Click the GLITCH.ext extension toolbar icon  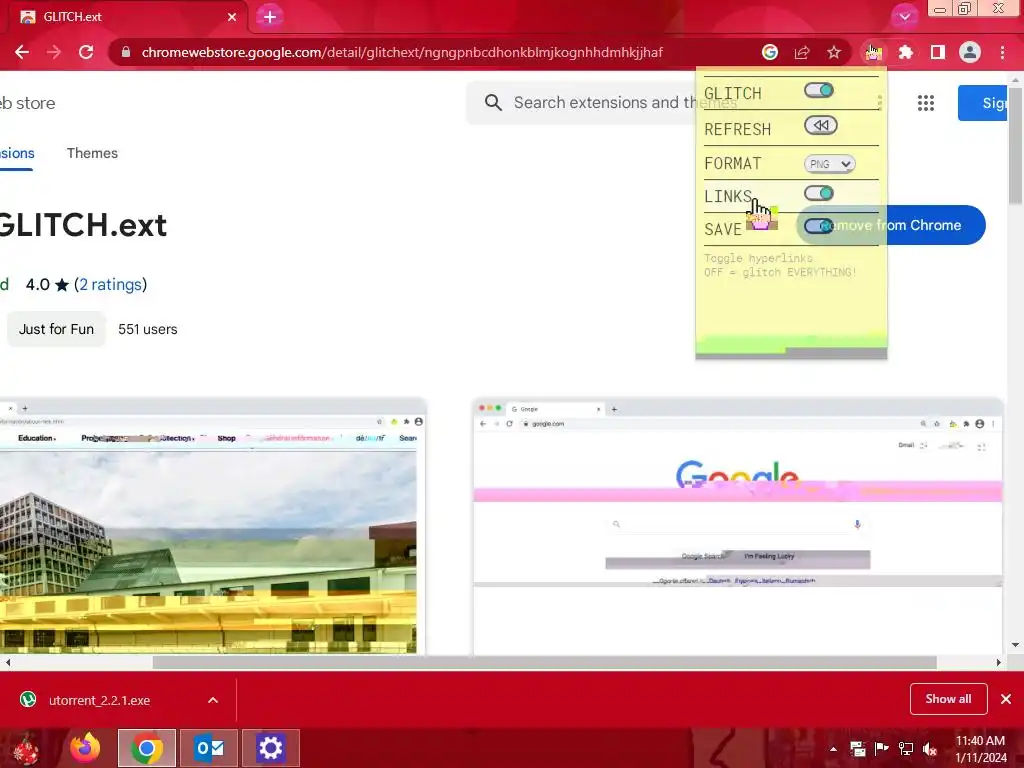(x=873, y=52)
